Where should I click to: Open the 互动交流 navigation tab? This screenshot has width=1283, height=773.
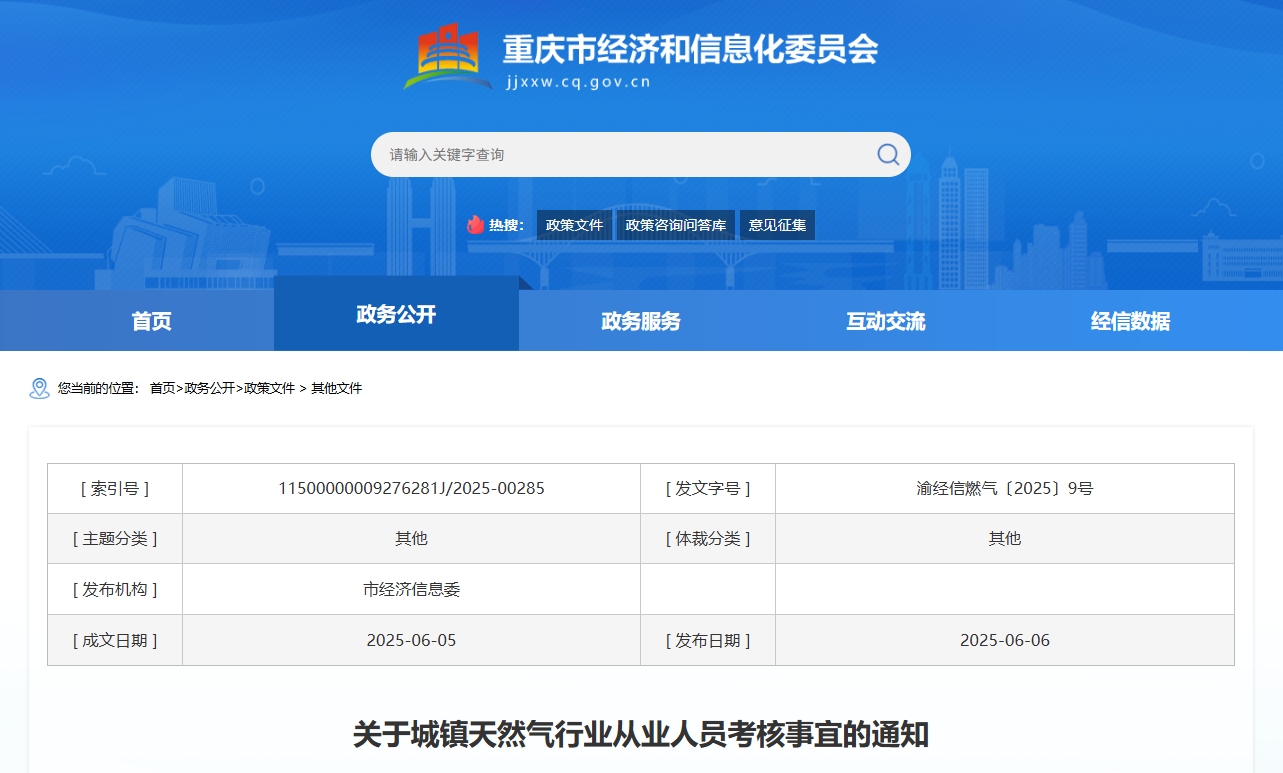(x=885, y=321)
